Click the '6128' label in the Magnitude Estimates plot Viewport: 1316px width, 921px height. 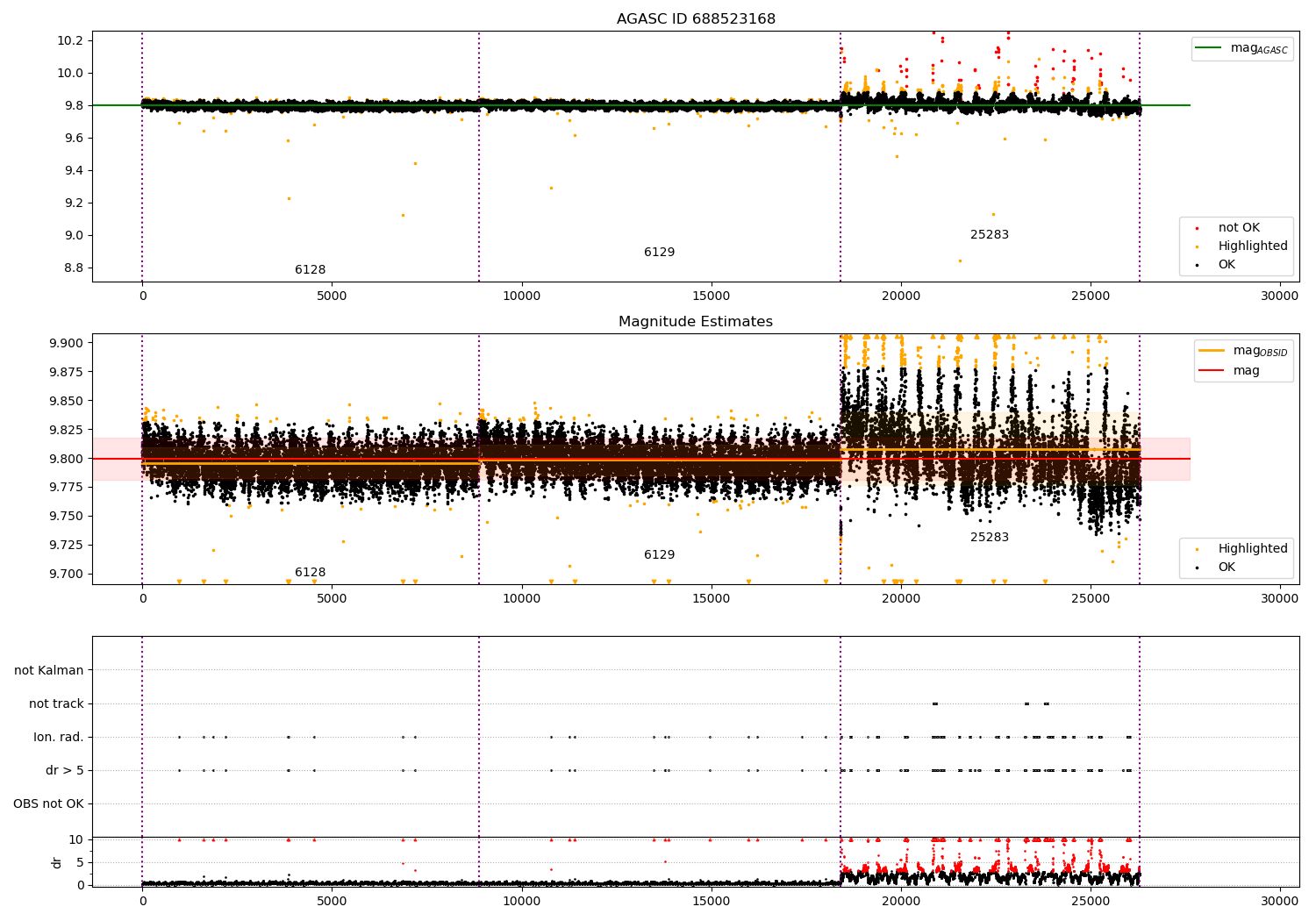[310, 573]
